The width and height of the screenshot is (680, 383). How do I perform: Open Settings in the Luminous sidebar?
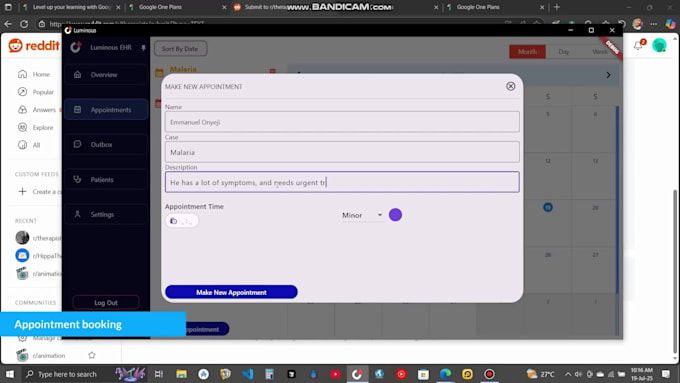pyautogui.click(x=106, y=214)
